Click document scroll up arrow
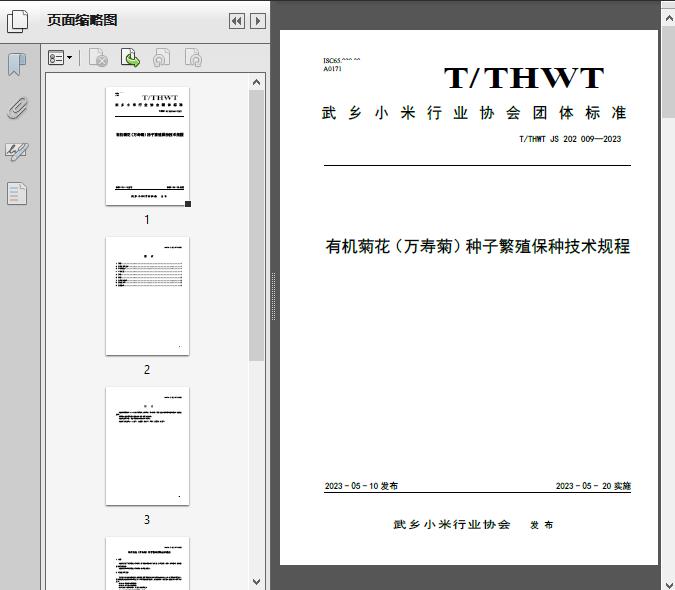This screenshot has width=675, height=590. pos(669,18)
